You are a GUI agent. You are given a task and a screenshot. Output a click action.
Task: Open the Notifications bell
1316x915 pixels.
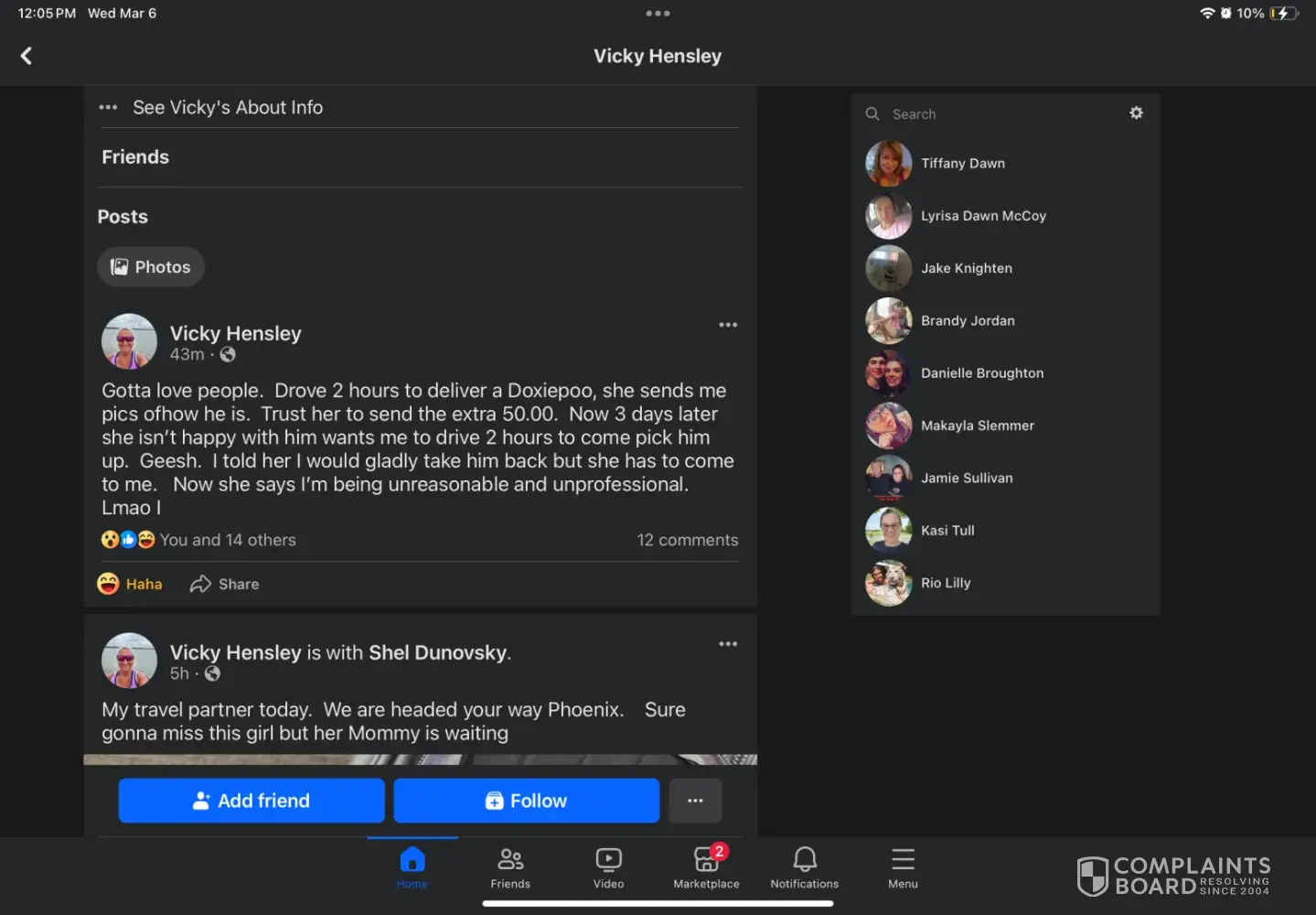pos(804,867)
